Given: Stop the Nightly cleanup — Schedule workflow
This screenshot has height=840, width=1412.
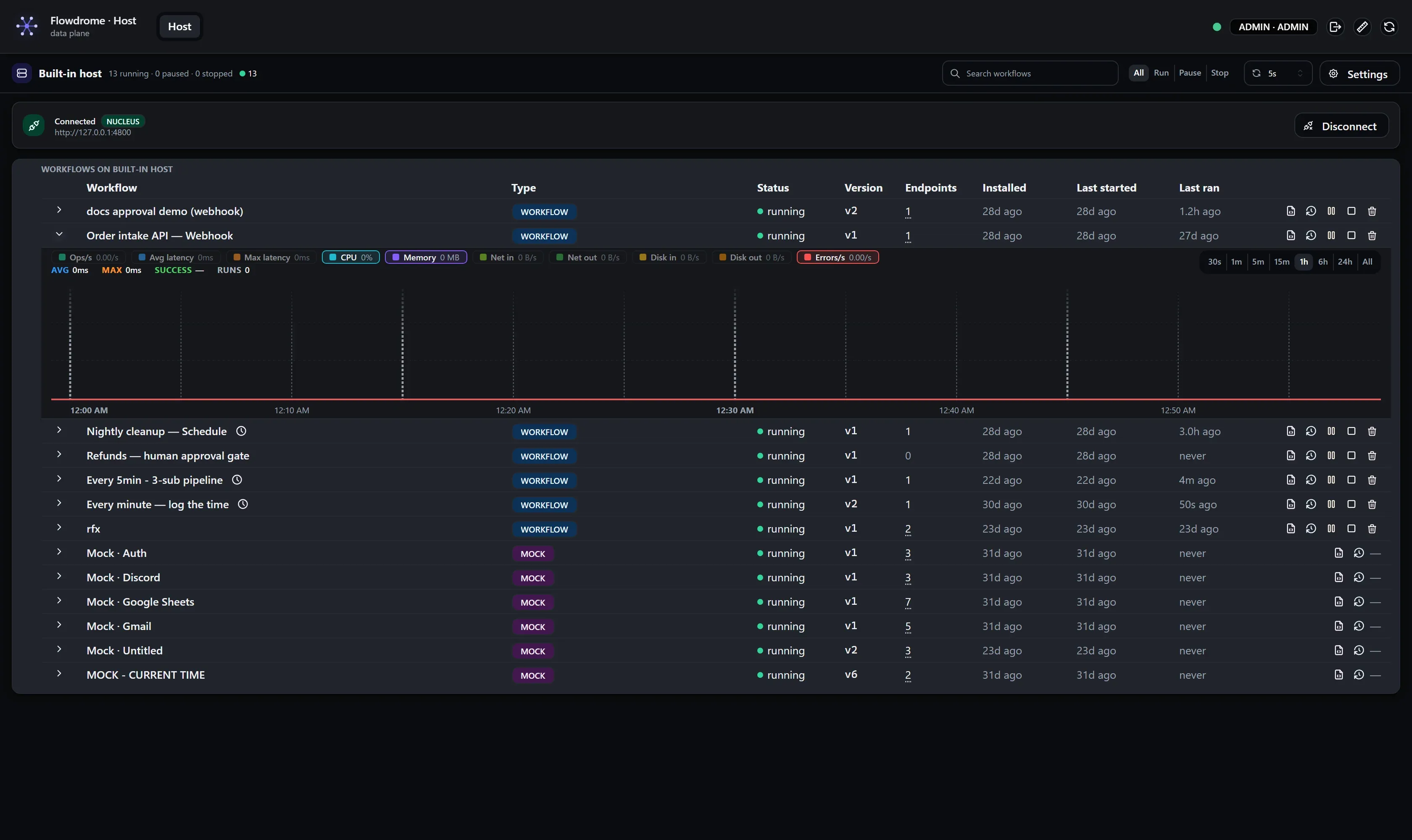Looking at the screenshot, I should coord(1351,431).
